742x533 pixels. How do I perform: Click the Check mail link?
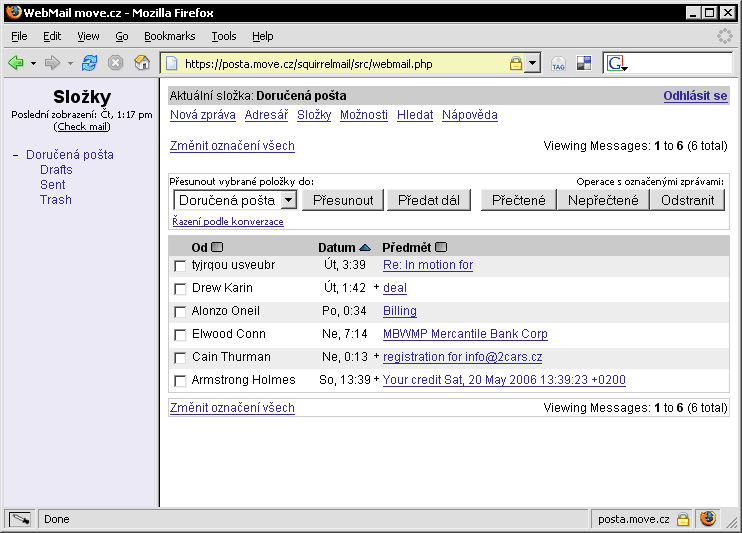coord(83,127)
